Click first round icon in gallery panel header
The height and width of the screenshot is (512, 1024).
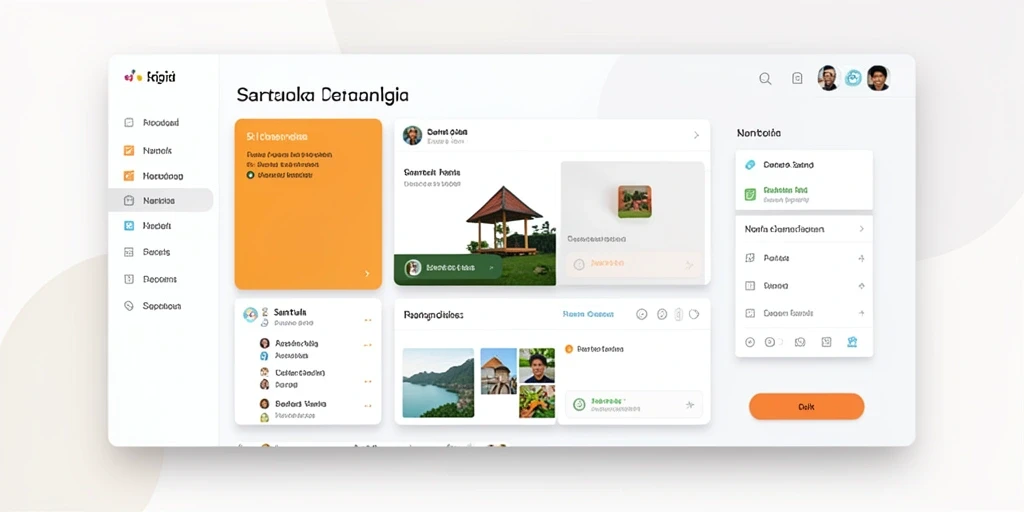tap(642, 315)
